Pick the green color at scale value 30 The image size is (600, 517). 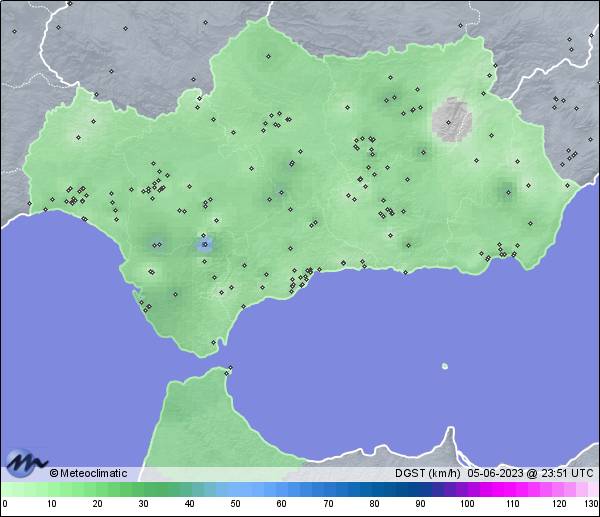pyautogui.click(x=143, y=489)
